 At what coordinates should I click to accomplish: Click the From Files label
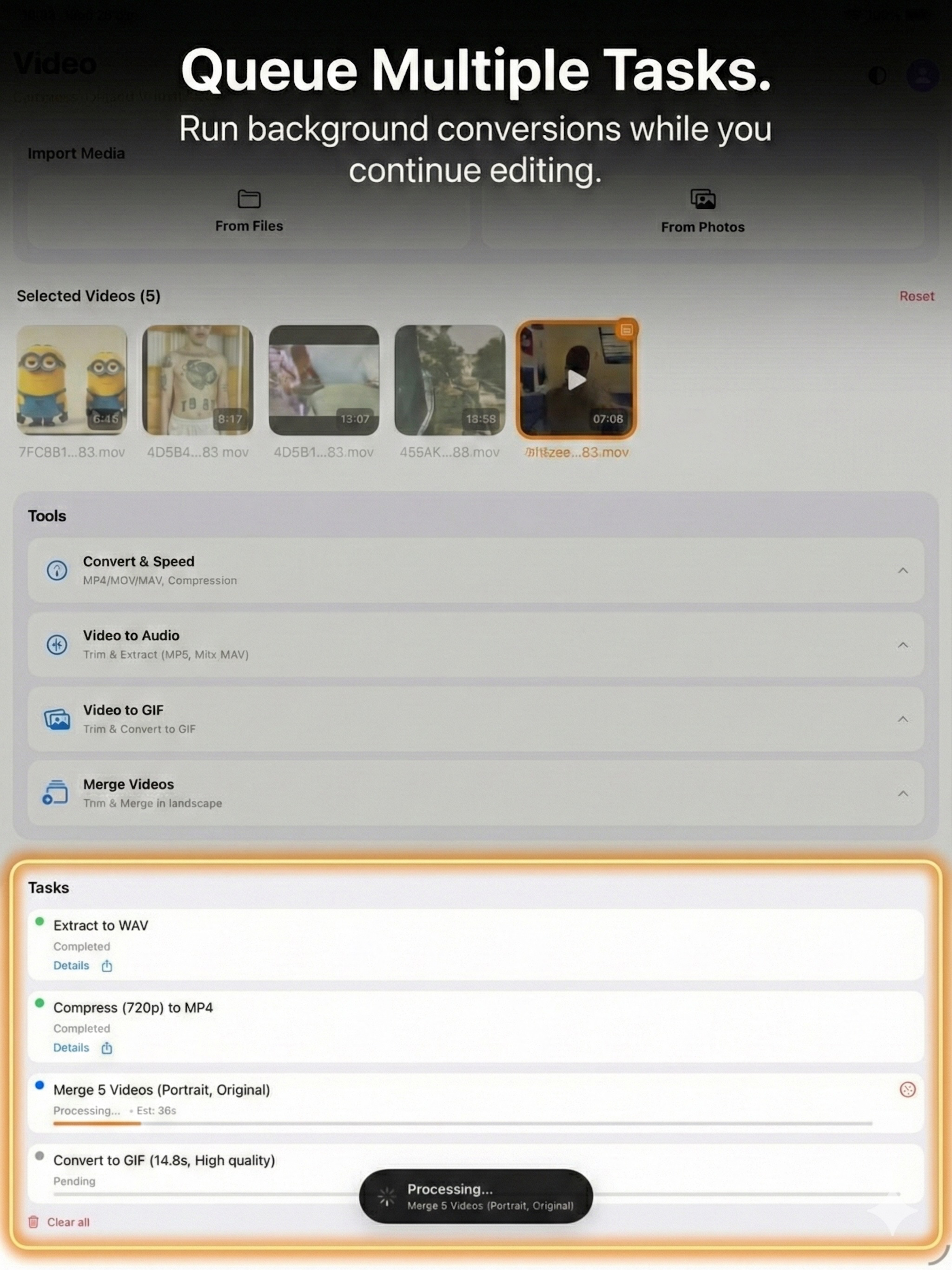coord(249,226)
